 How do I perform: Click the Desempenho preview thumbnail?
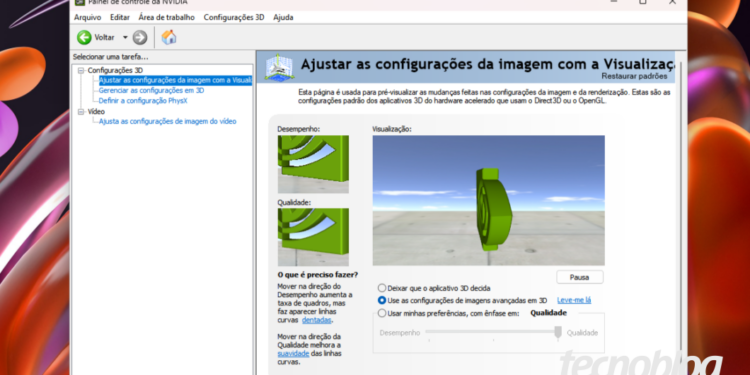[313, 164]
